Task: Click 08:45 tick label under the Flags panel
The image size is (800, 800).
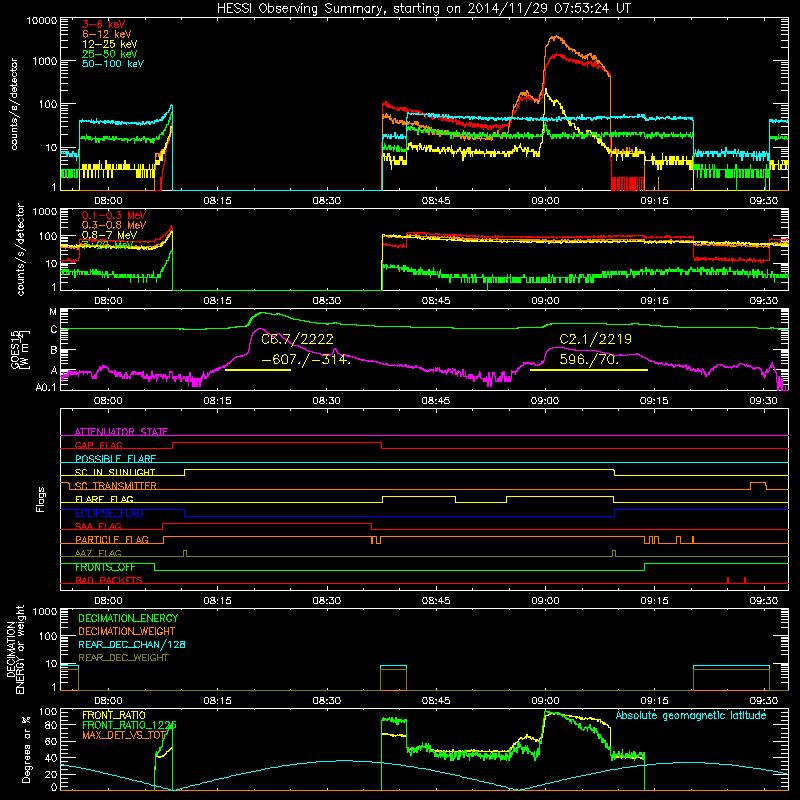Action: click(436, 601)
